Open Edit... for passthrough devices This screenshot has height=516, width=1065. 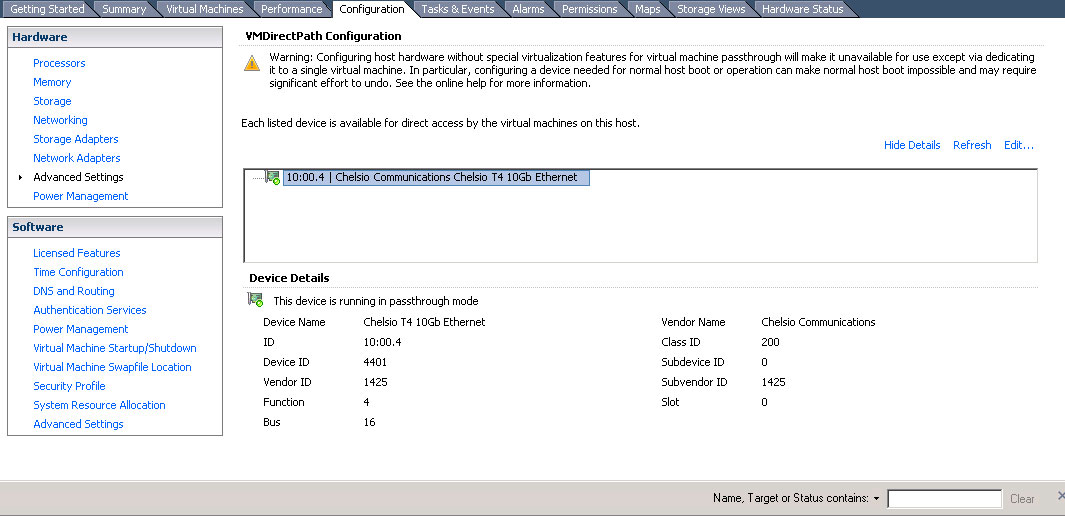pyautogui.click(x=1018, y=145)
